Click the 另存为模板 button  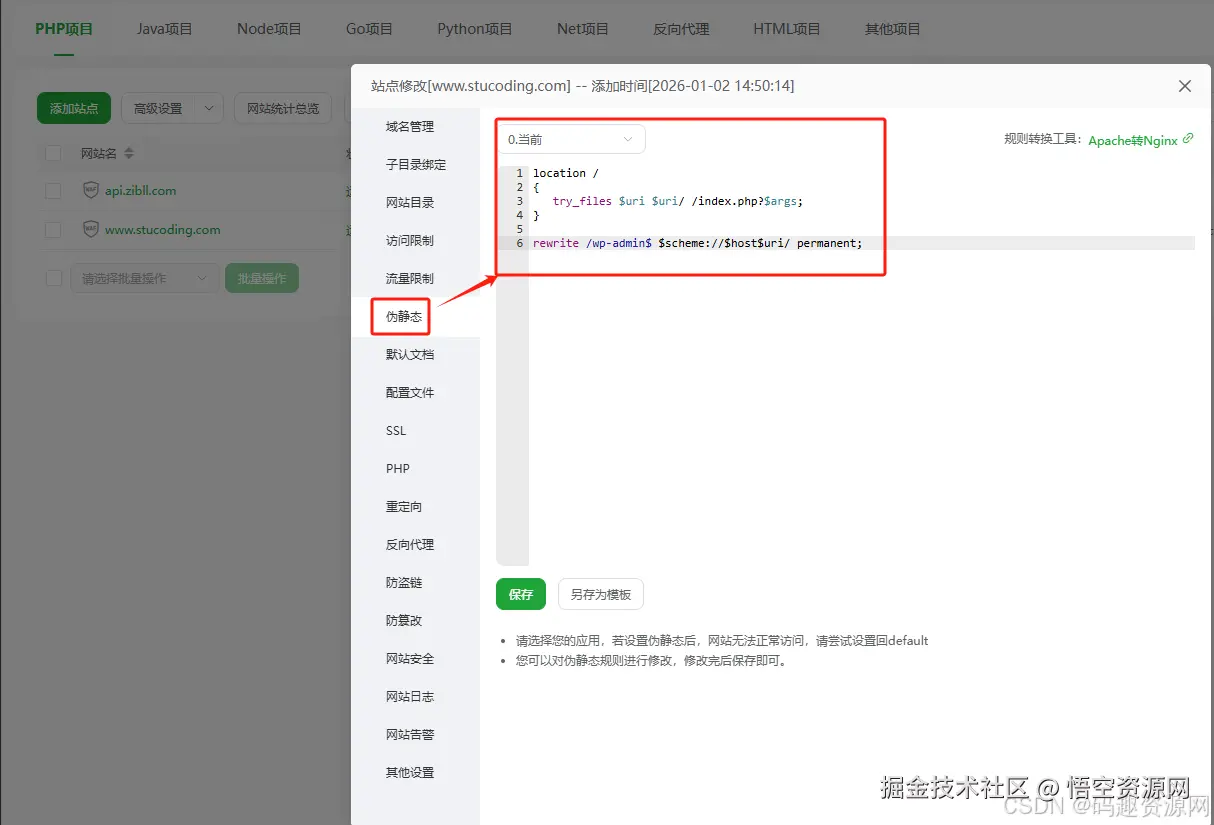601,594
